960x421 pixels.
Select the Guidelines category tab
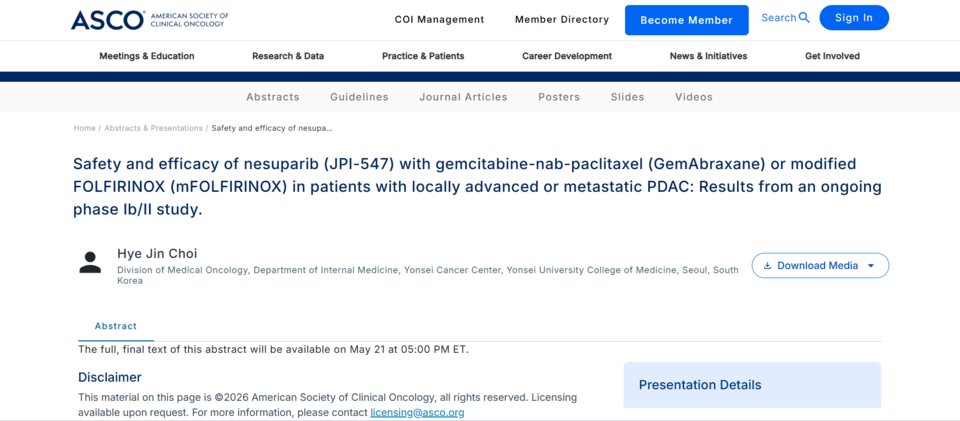pyautogui.click(x=359, y=97)
